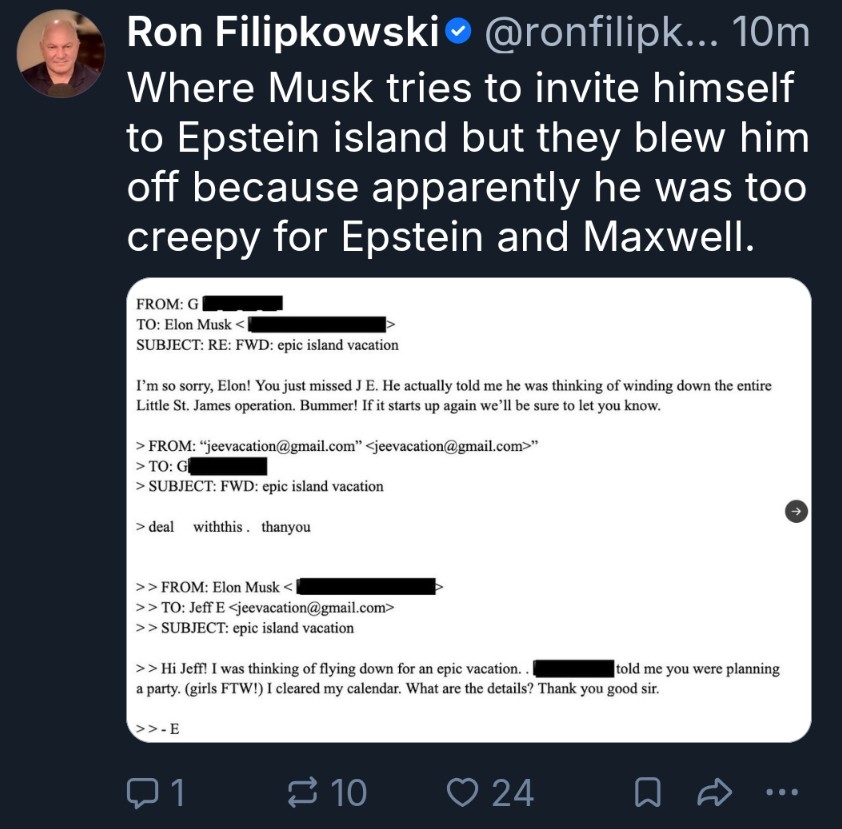This screenshot has height=829, width=842.
Task: Bookmark this tweet
Action: pyautogui.click(x=647, y=793)
